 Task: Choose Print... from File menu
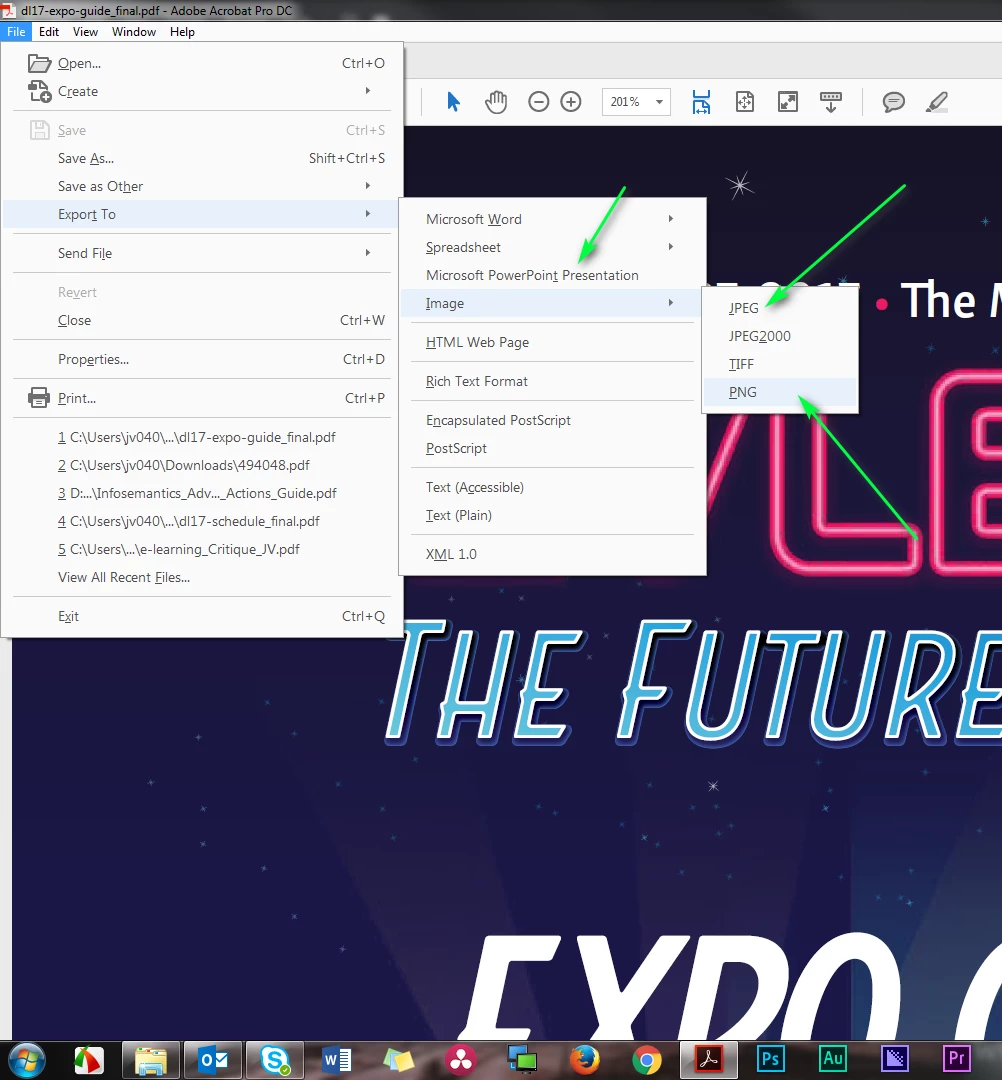[201, 398]
